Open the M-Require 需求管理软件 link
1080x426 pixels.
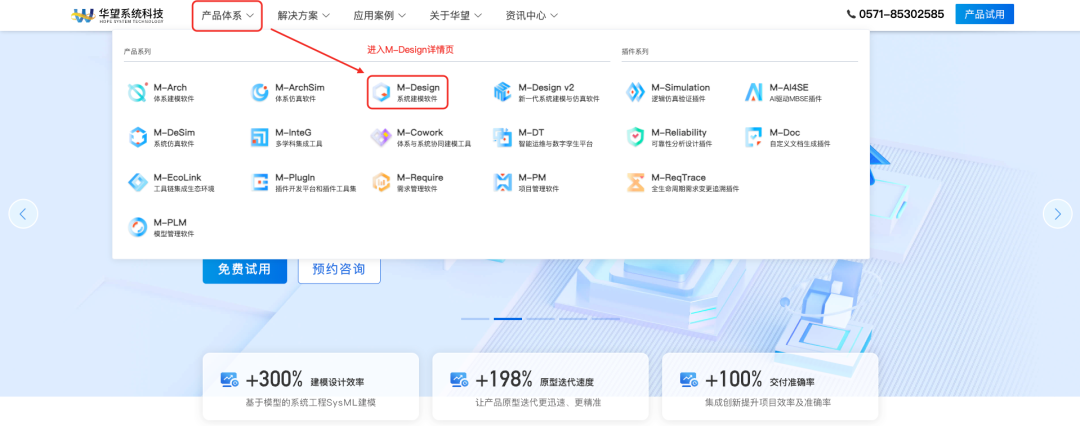click(x=407, y=182)
